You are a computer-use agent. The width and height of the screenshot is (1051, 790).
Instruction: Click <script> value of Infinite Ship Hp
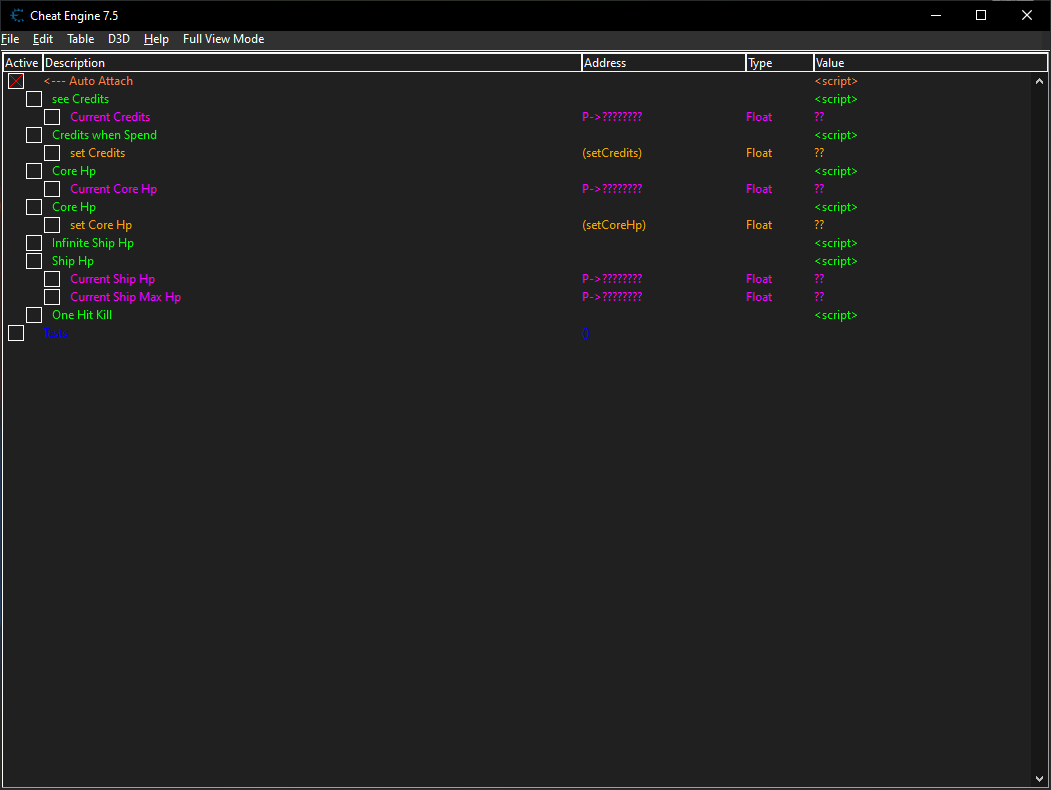click(836, 243)
